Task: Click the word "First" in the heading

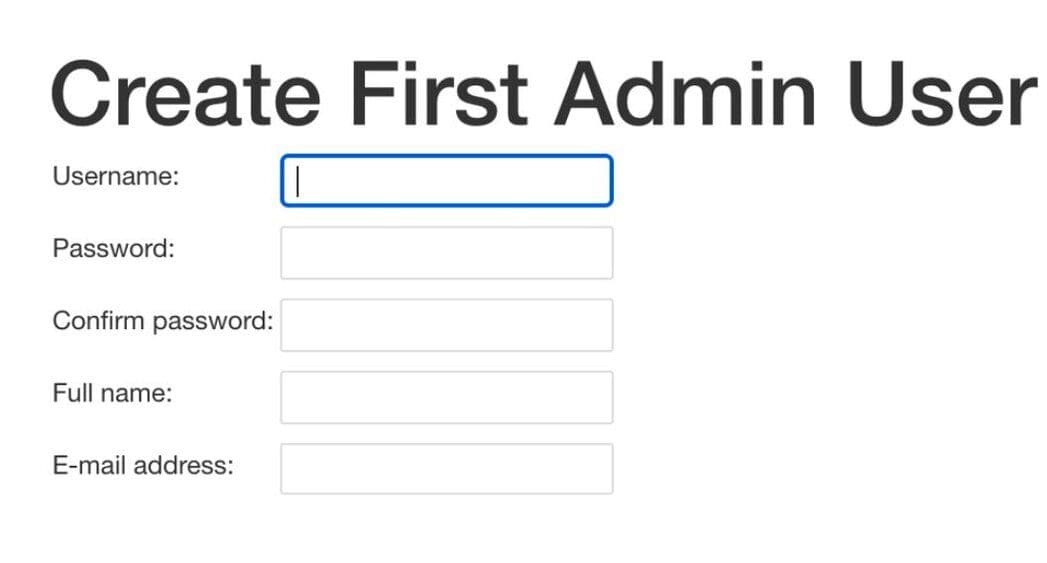Action: (x=438, y=93)
